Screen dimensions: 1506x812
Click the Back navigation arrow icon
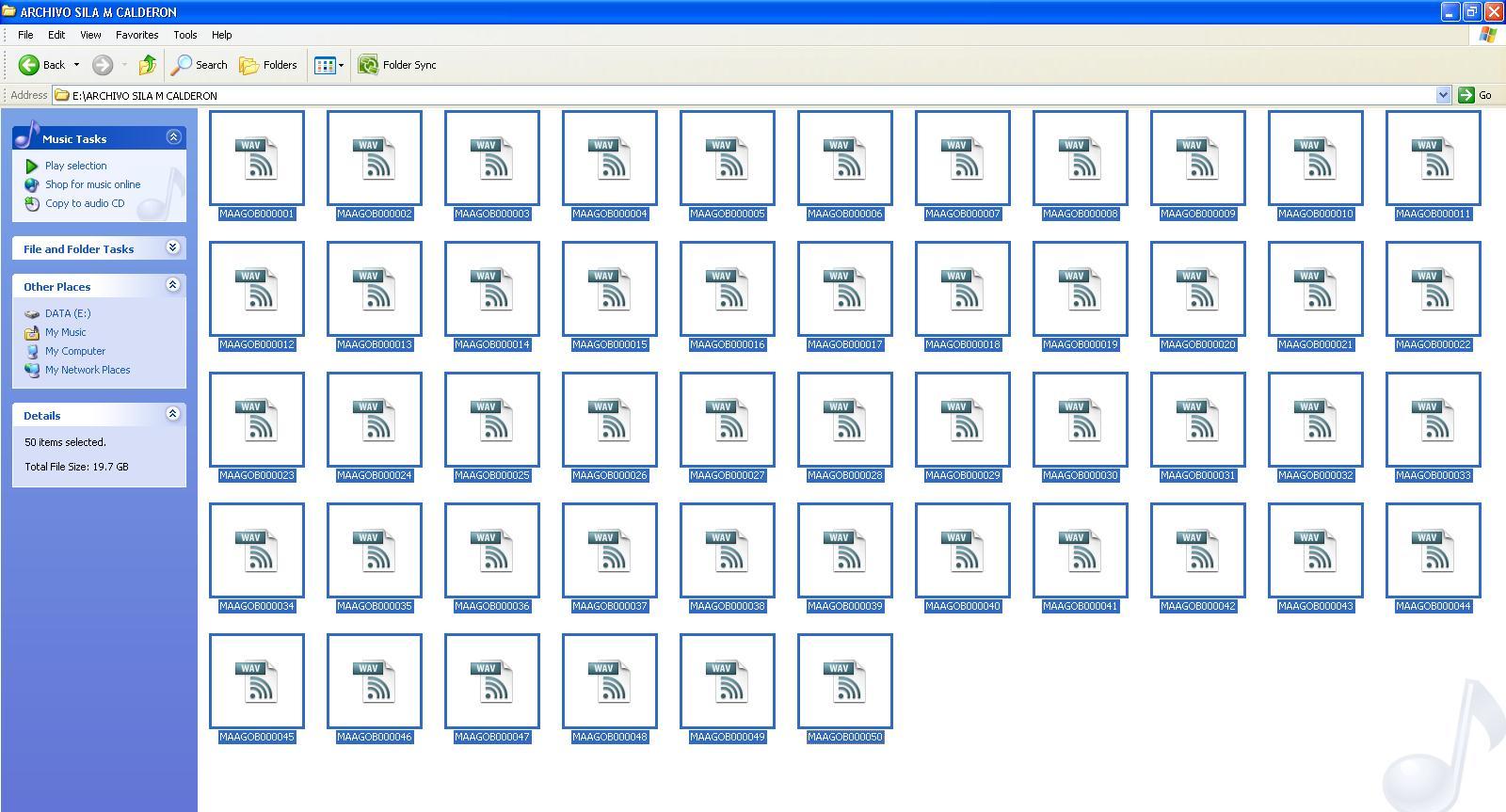pos(29,65)
